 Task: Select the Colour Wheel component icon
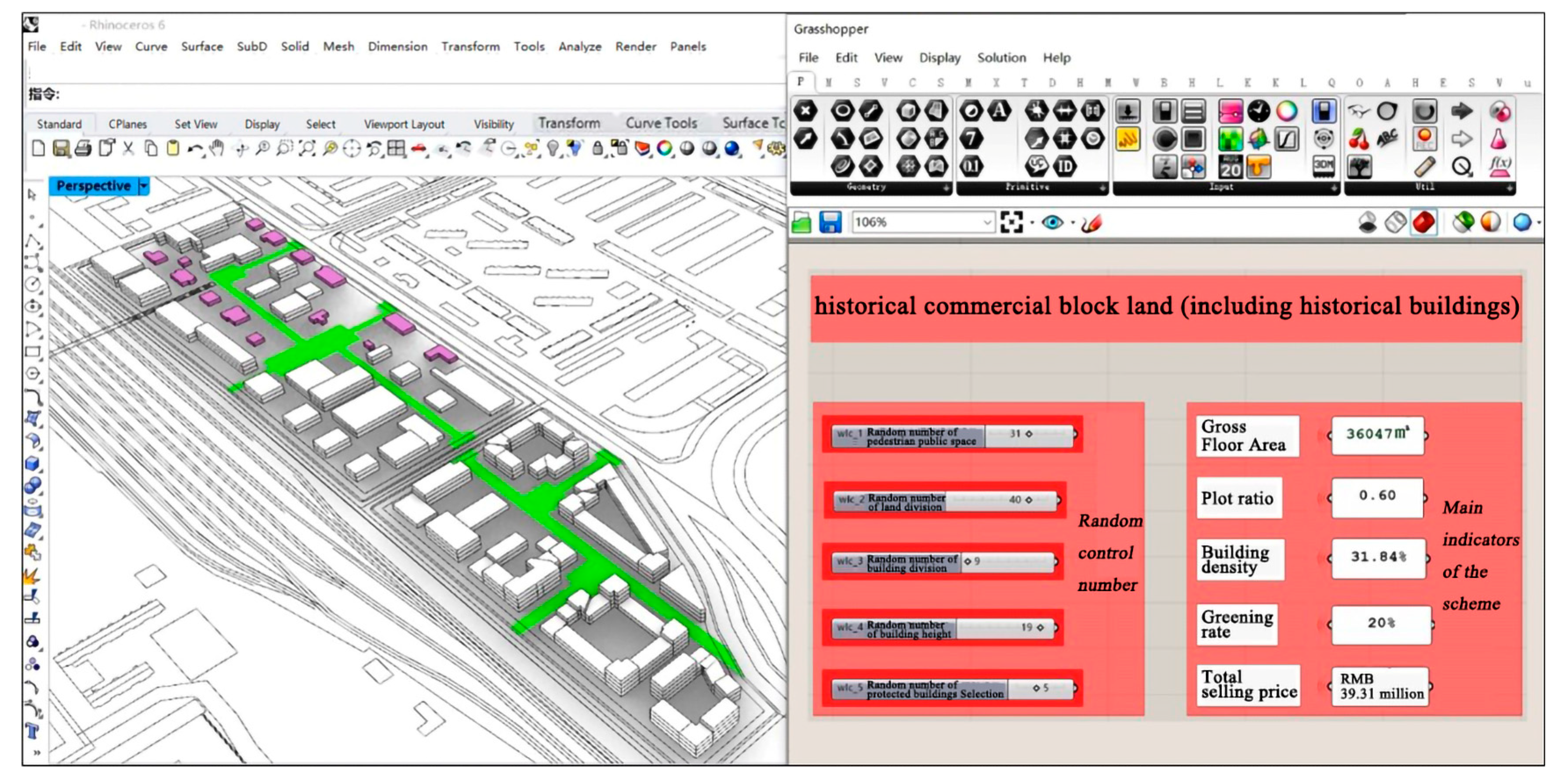[x=1287, y=112]
